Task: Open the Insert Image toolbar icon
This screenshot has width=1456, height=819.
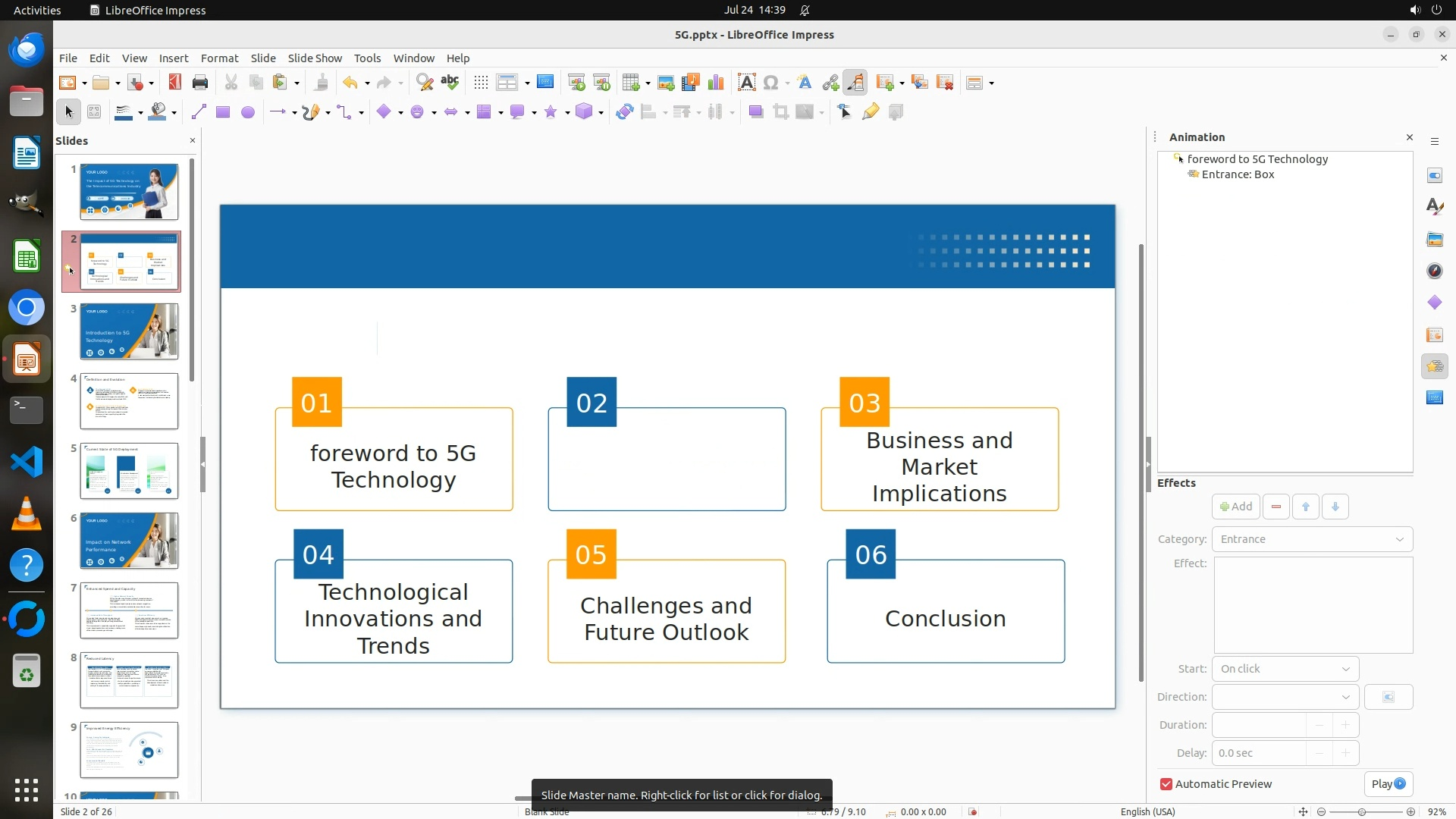Action: (666, 83)
